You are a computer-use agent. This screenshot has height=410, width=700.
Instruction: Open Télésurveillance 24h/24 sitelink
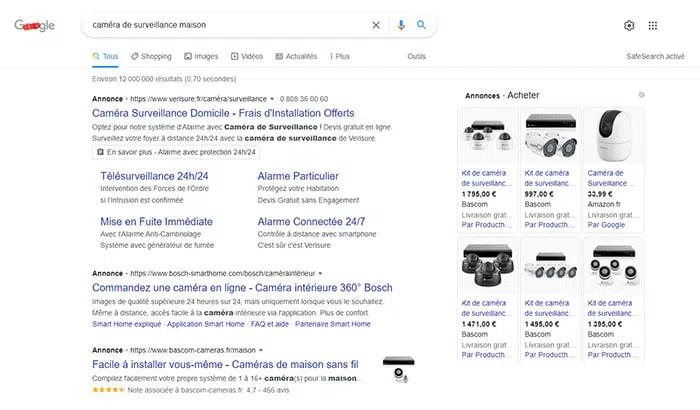point(154,176)
